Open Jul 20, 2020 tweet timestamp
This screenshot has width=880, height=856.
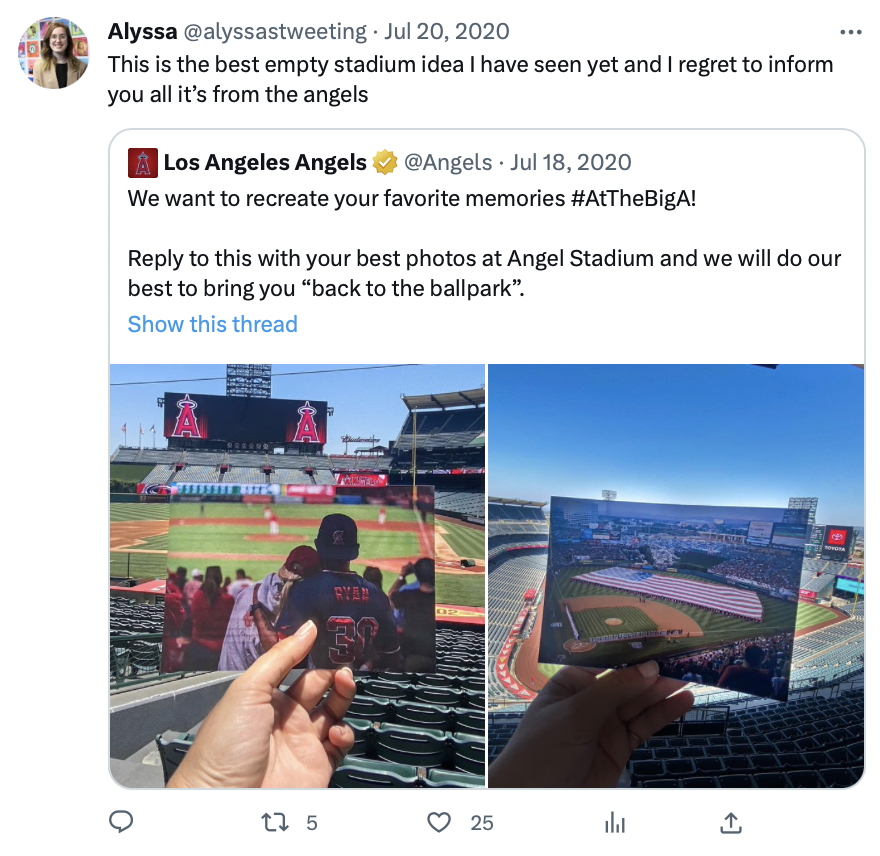(447, 31)
